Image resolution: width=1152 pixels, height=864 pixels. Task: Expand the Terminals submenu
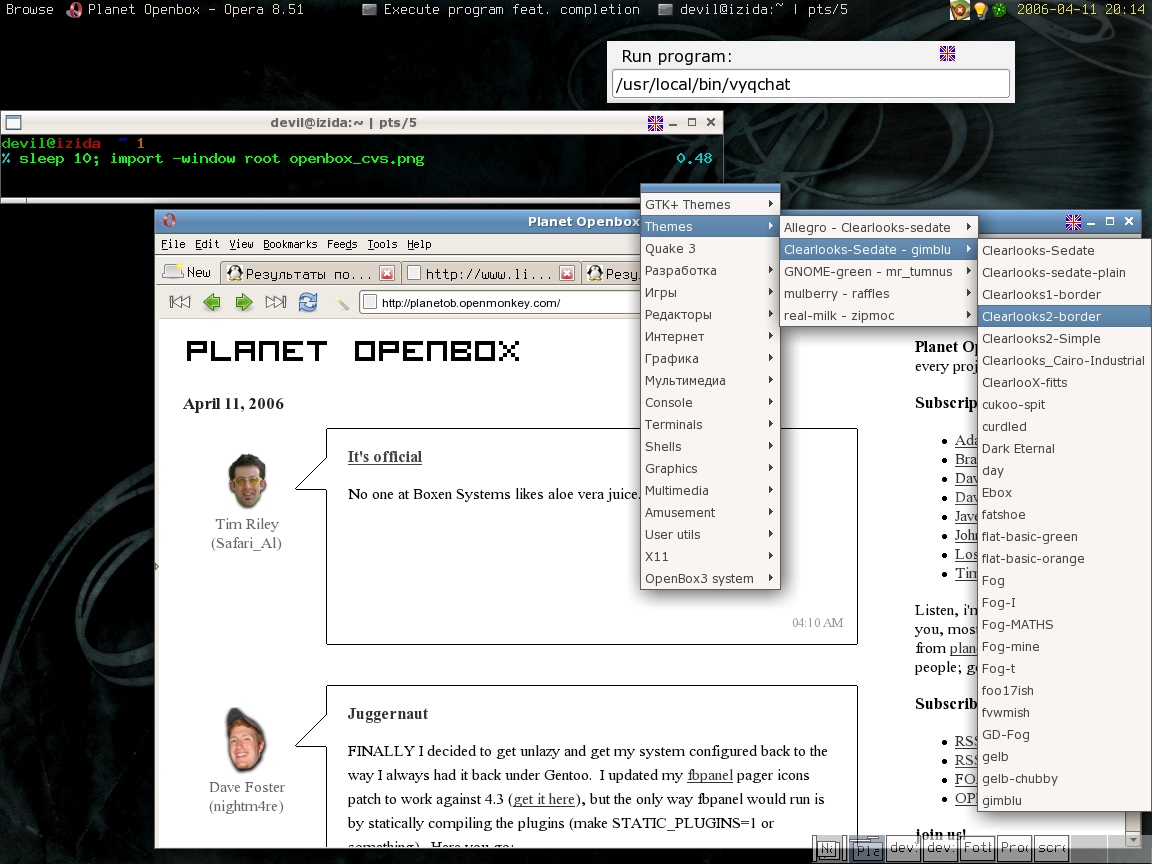[x=710, y=425]
